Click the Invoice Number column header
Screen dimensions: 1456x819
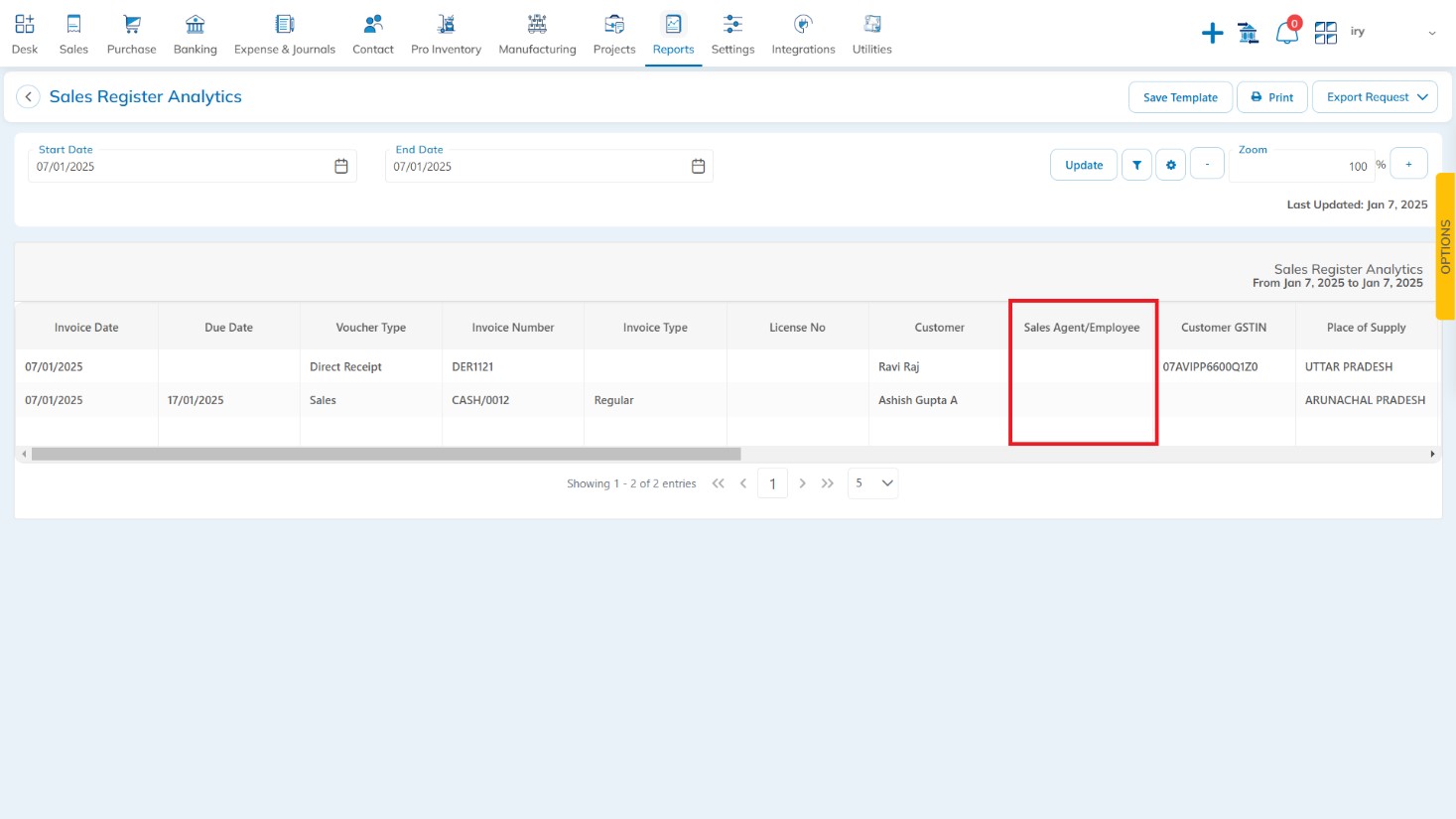click(x=513, y=328)
